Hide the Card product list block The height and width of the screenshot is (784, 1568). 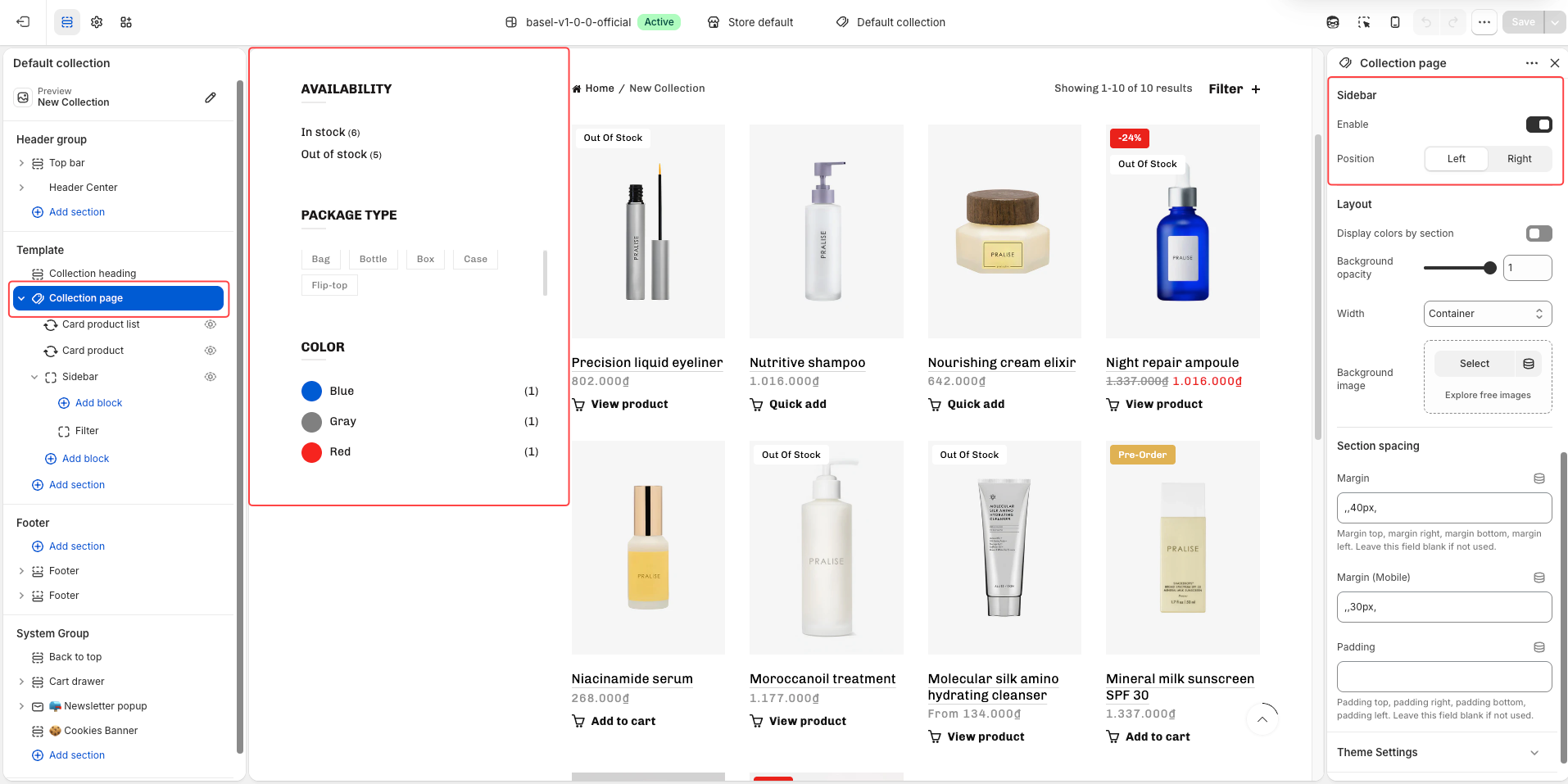[x=211, y=324]
